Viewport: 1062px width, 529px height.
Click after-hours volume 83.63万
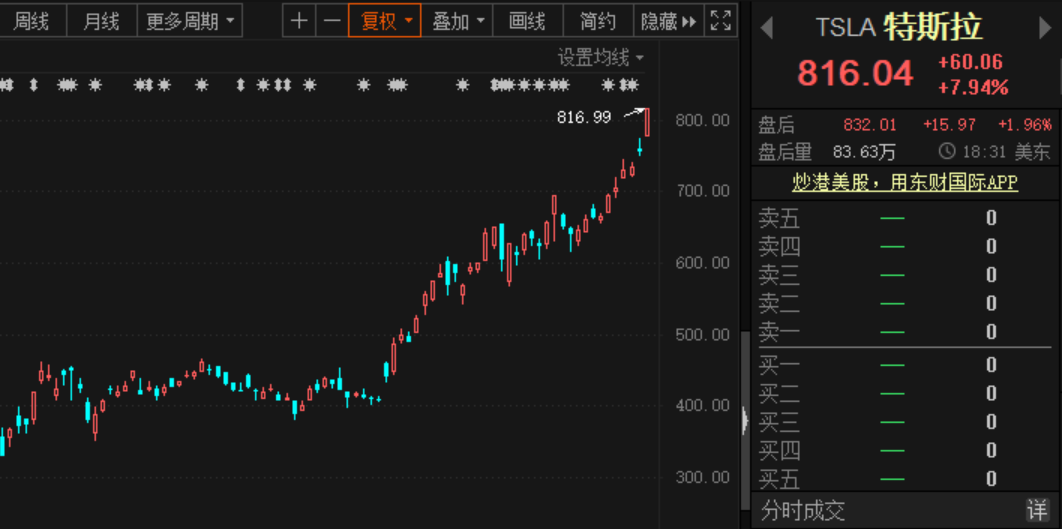864,152
